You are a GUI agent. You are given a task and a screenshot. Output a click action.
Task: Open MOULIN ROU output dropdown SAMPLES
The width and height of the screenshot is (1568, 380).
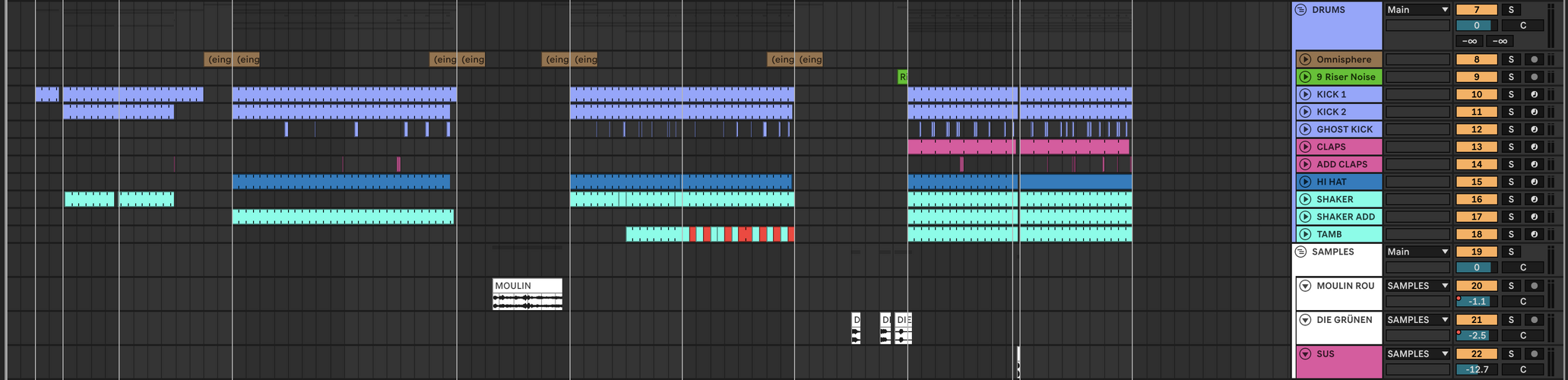click(1418, 286)
